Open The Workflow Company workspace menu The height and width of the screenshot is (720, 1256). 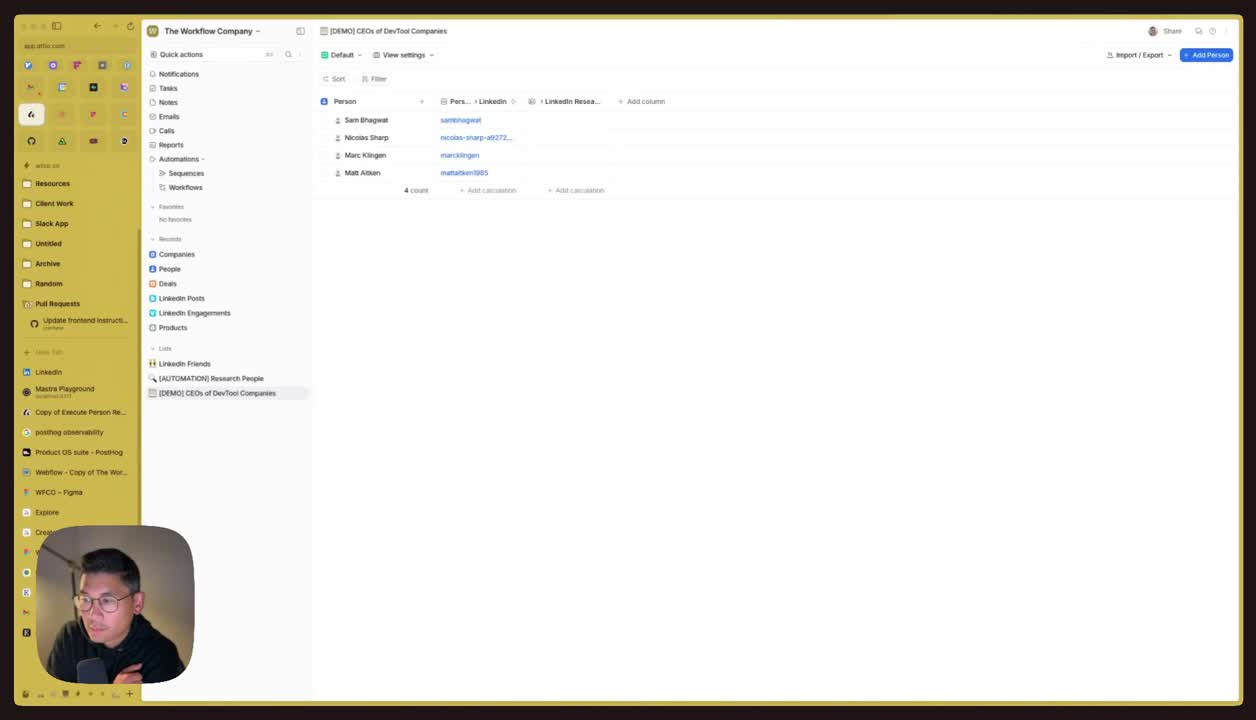click(x=211, y=31)
